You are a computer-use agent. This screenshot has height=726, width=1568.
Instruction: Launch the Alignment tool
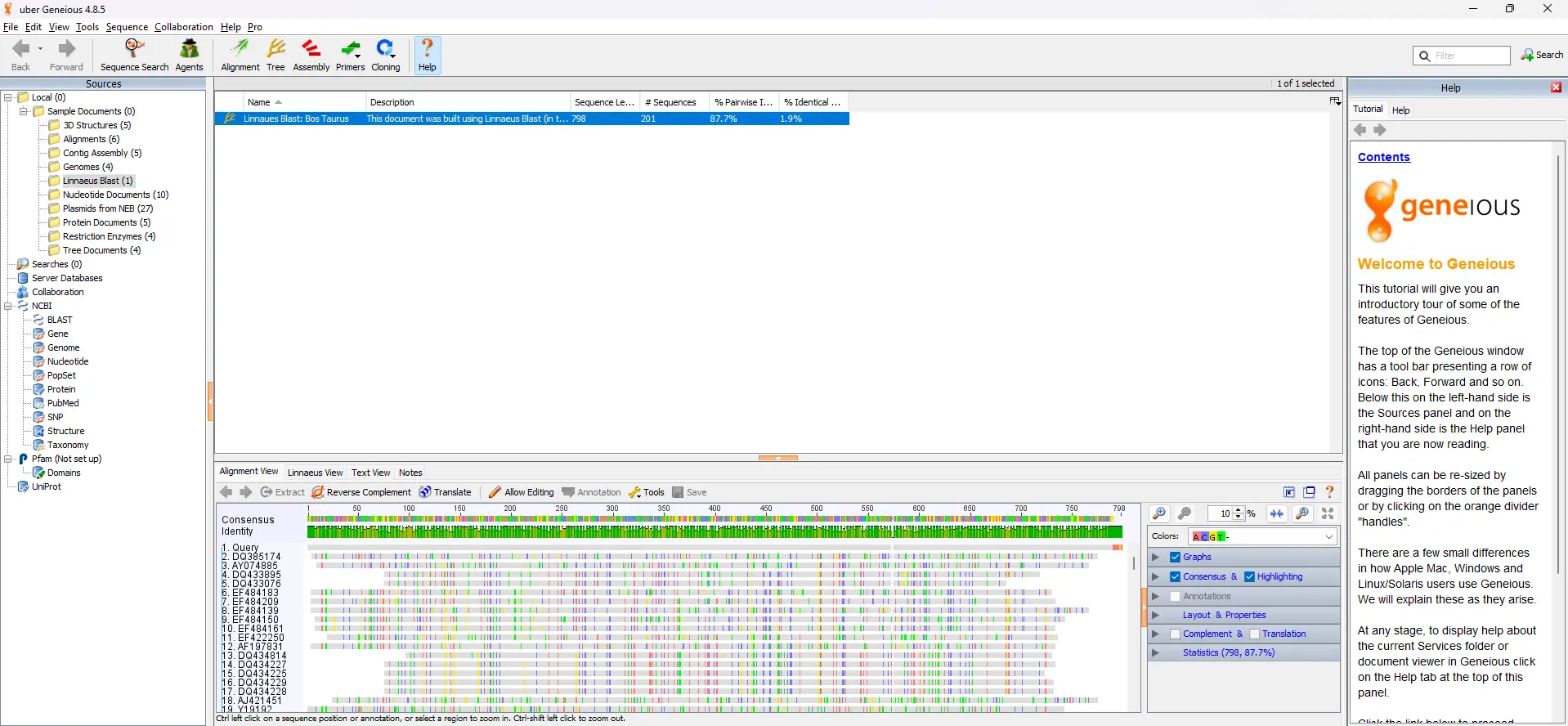240,56
